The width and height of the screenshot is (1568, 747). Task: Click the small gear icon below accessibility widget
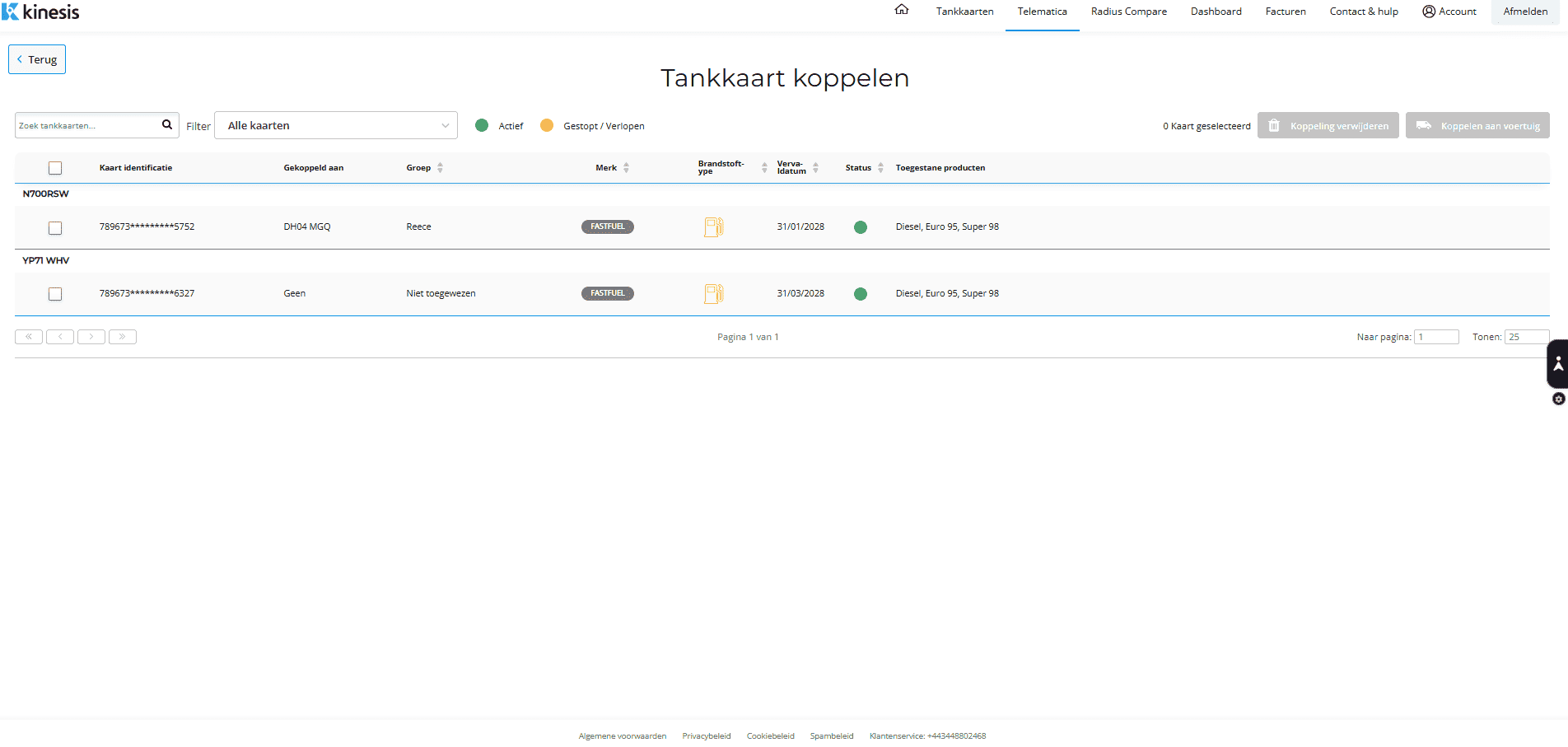click(x=1558, y=399)
